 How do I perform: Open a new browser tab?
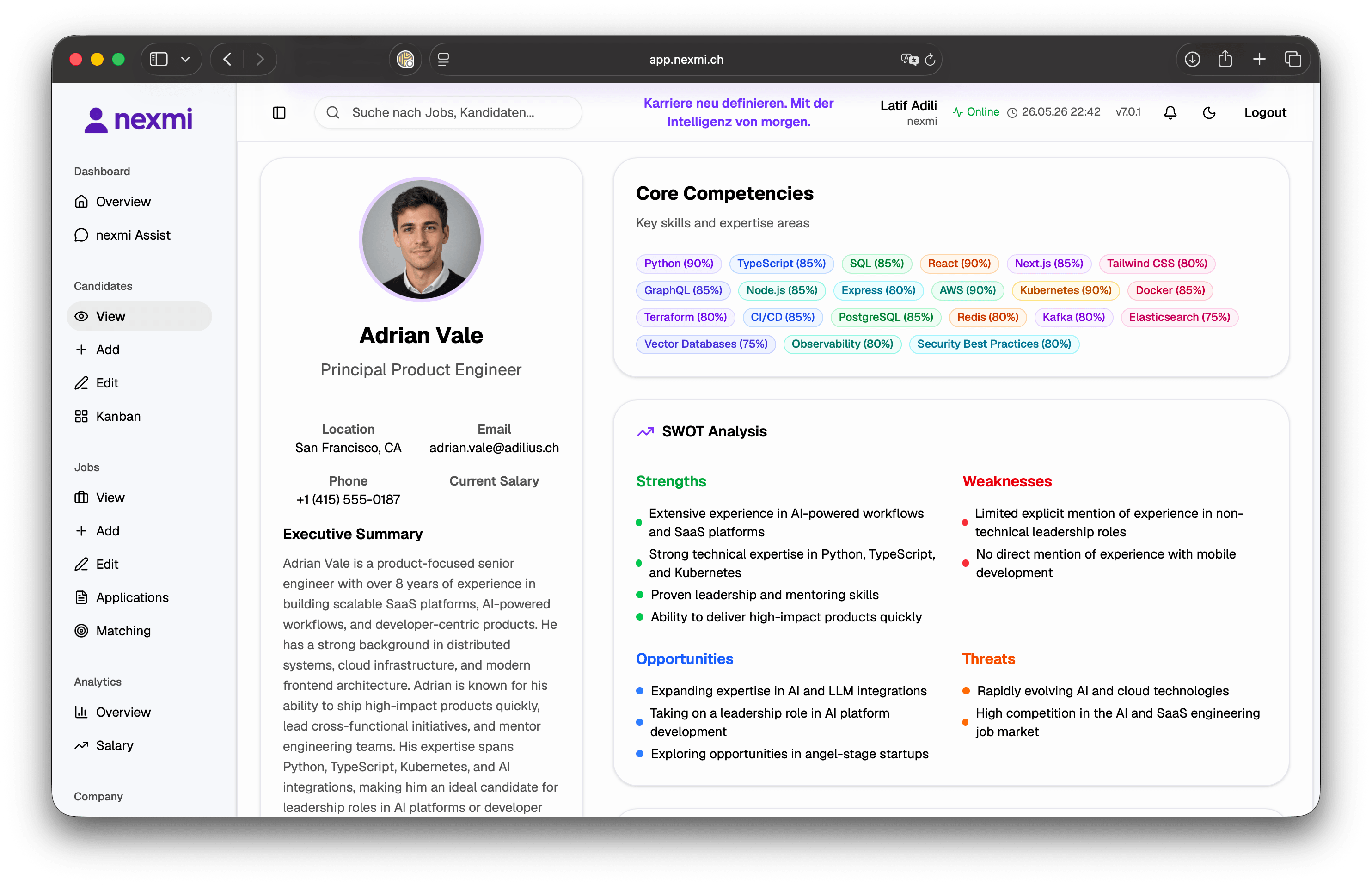1259,59
